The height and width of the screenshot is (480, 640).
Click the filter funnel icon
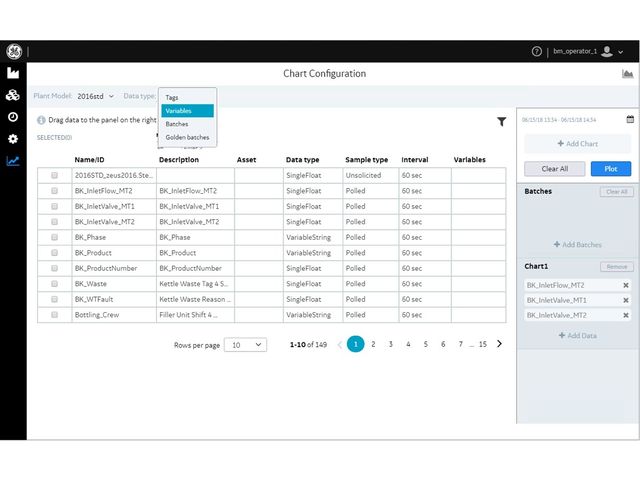click(x=501, y=122)
